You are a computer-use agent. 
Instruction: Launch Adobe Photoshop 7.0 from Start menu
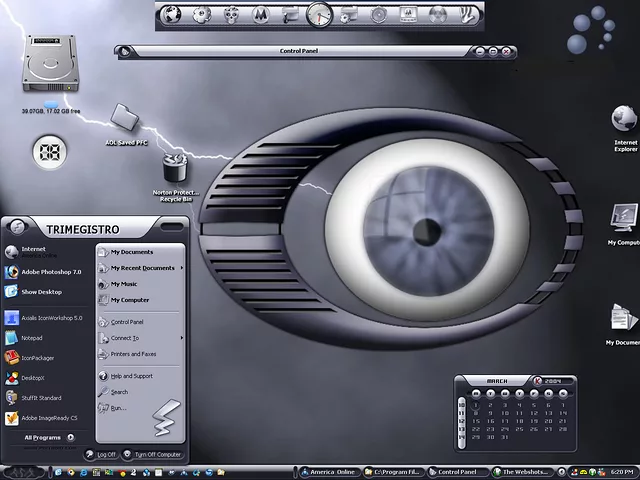point(50,271)
